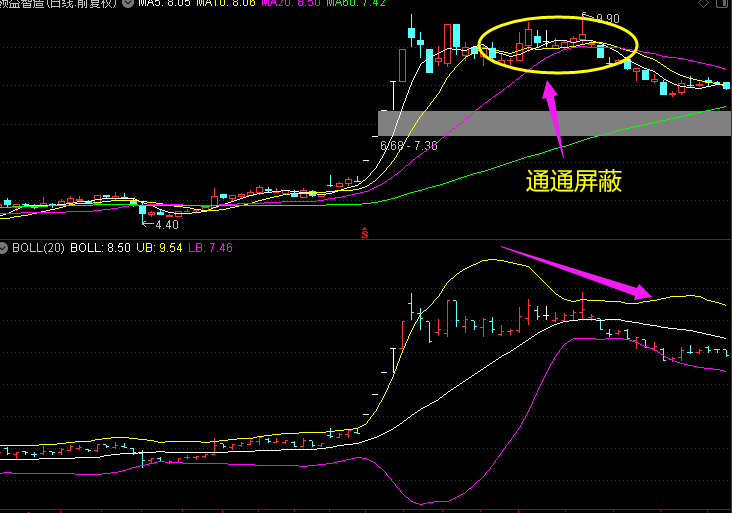Click the 6.68 - 7.36 gap range label

point(409,146)
